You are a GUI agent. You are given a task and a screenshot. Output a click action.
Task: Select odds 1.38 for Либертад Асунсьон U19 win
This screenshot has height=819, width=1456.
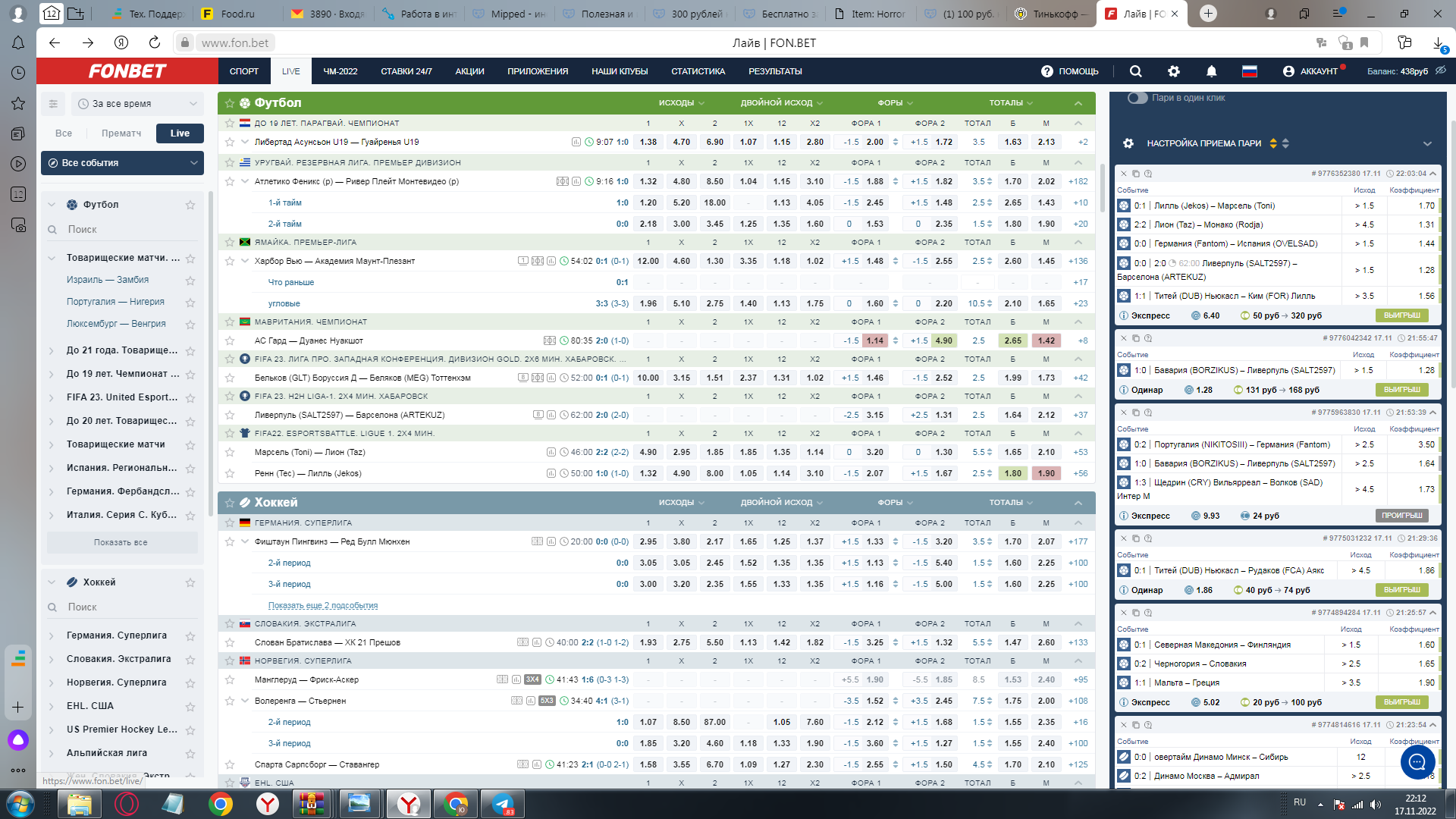(x=648, y=143)
